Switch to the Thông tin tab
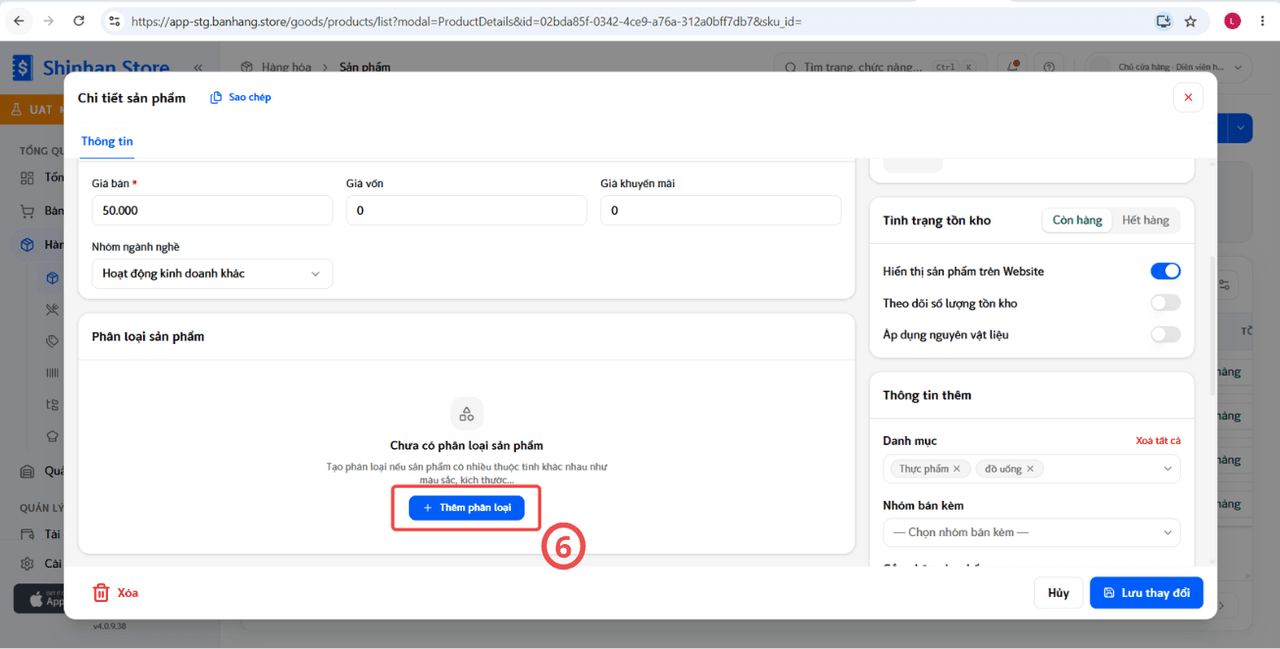Screen dimensions: 1280x649 pos(107,141)
